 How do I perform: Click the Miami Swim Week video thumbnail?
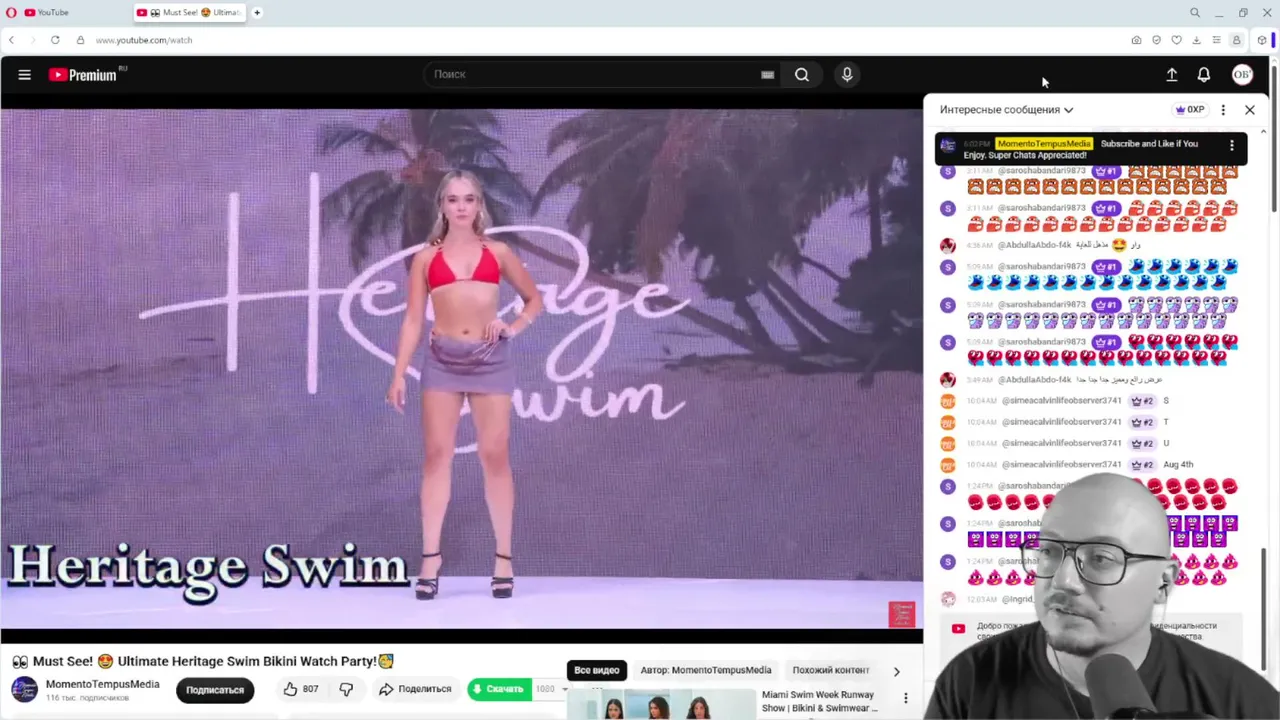click(661, 704)
